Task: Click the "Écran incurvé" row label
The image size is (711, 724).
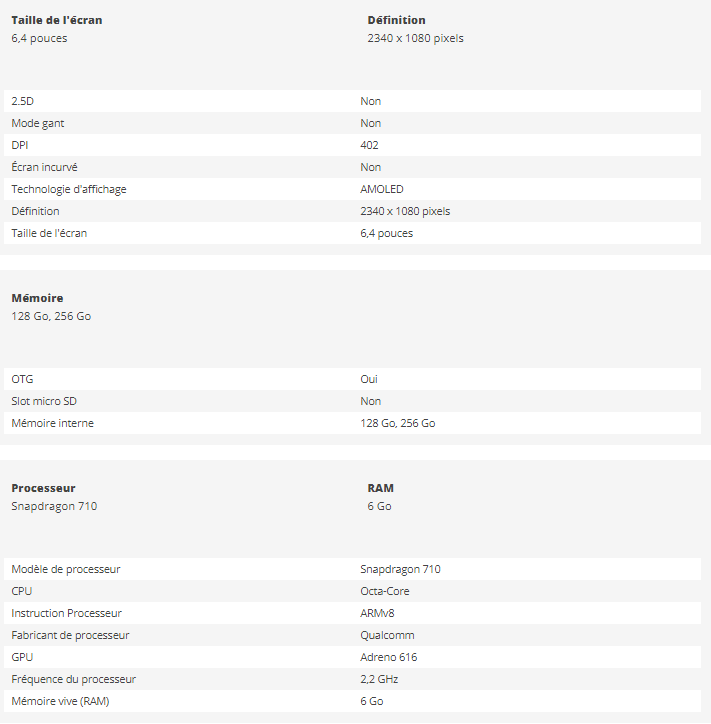Action: pos(44,167)
